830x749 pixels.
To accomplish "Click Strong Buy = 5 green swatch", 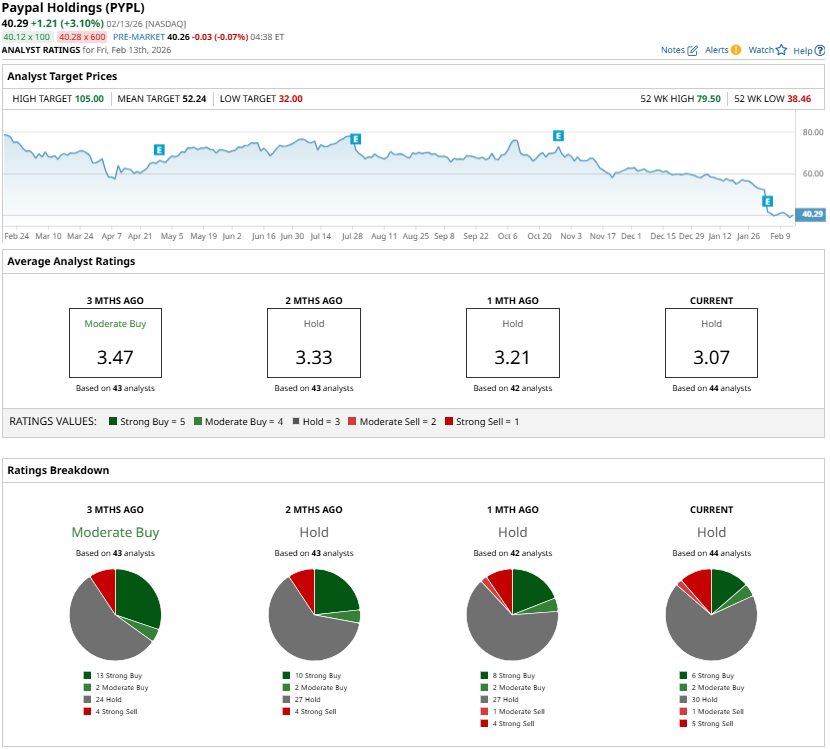I will 114,422.
